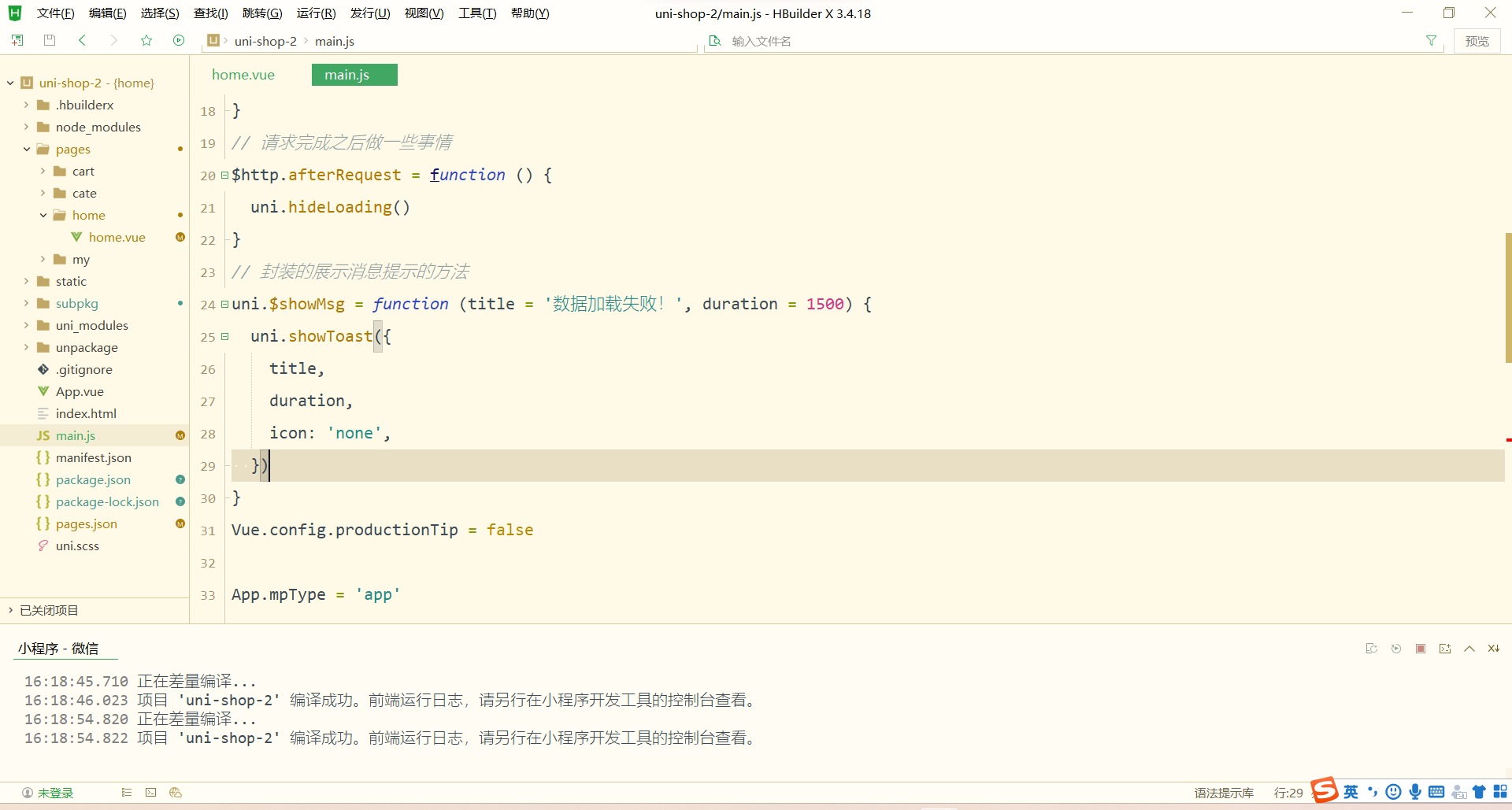The width and height of the screenshot is (1512, 810).
Task: Select the Favorite star icon
Action: [x=146, y=40]
